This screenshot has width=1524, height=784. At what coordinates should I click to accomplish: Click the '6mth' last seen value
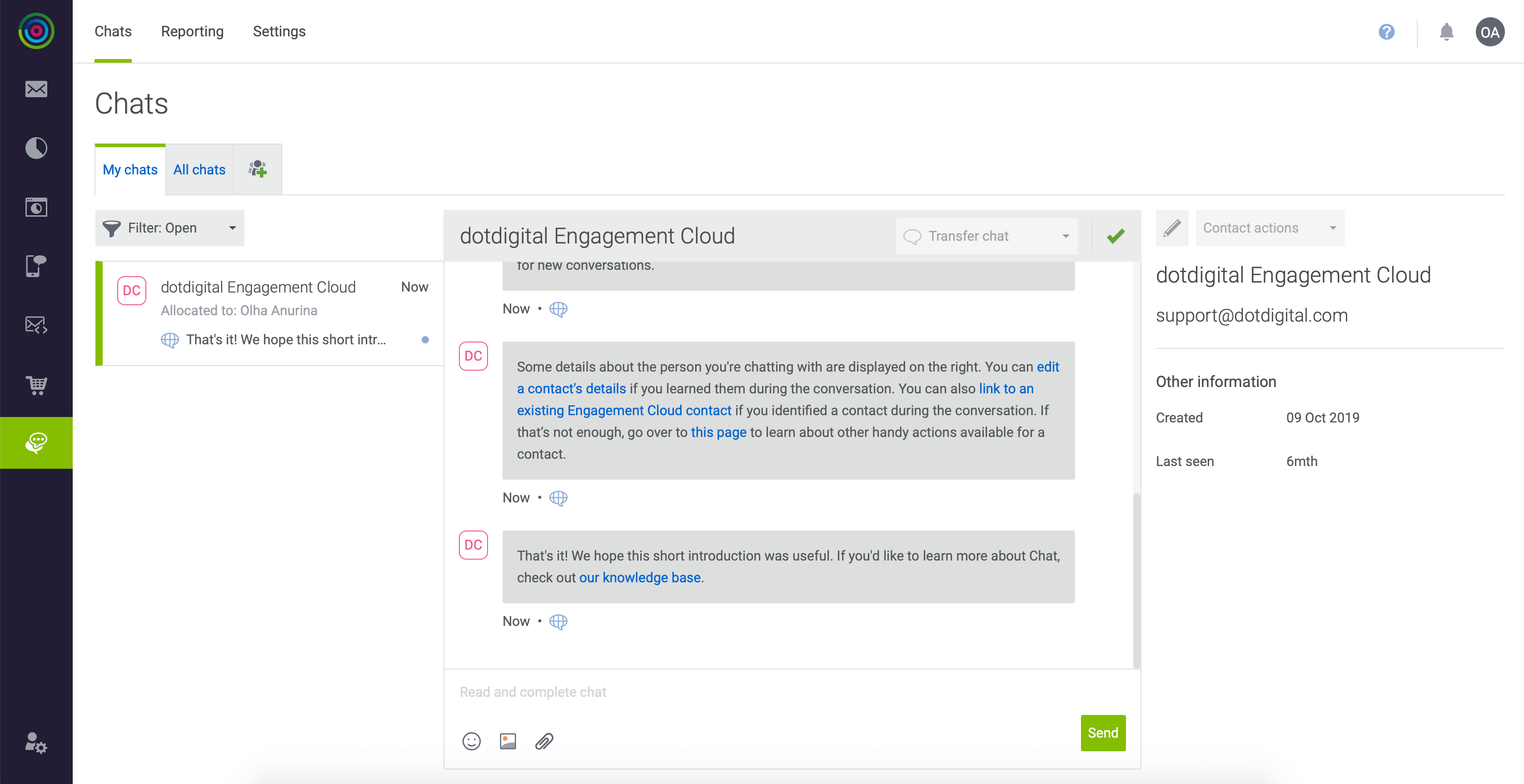point(1301,461)
